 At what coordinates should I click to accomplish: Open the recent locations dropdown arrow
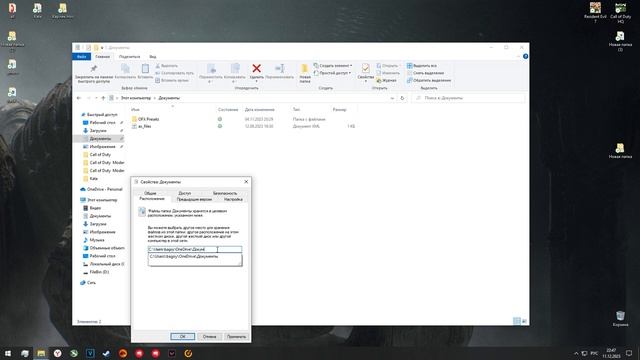tap(96, 98)
